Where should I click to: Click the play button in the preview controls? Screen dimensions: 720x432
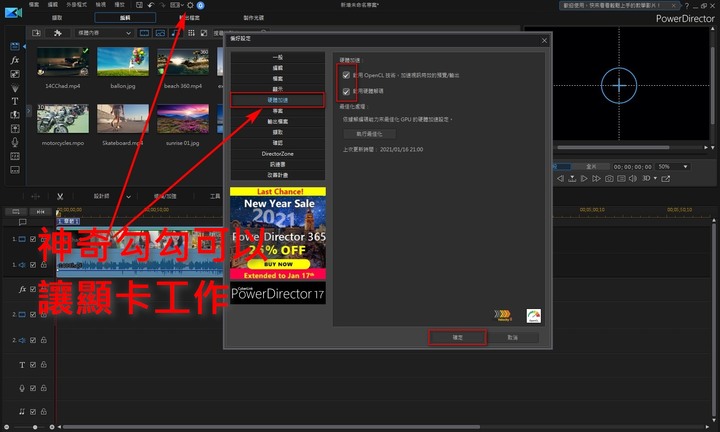(x=584, y=179)
